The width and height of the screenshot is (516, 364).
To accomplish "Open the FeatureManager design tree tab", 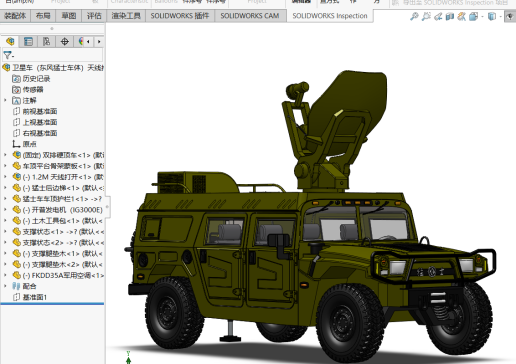I will point(10,41).
